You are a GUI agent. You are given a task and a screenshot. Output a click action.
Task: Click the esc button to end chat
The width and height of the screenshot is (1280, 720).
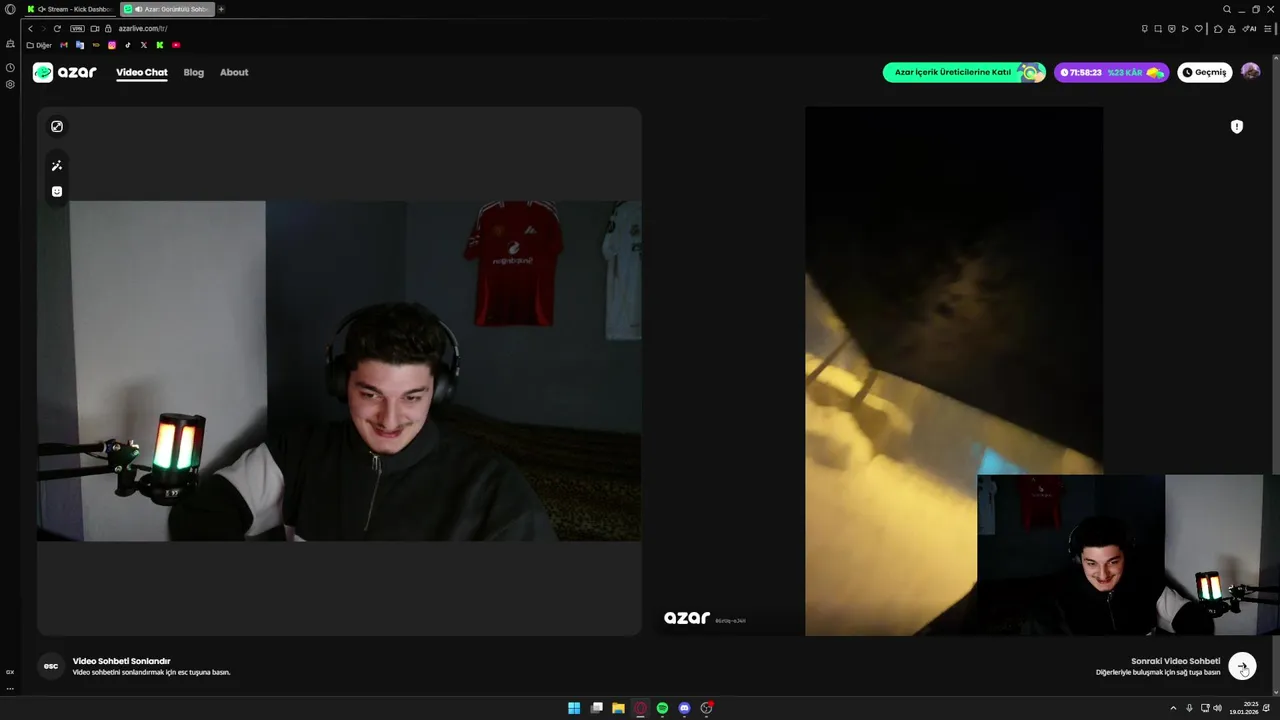click(51, 666)
